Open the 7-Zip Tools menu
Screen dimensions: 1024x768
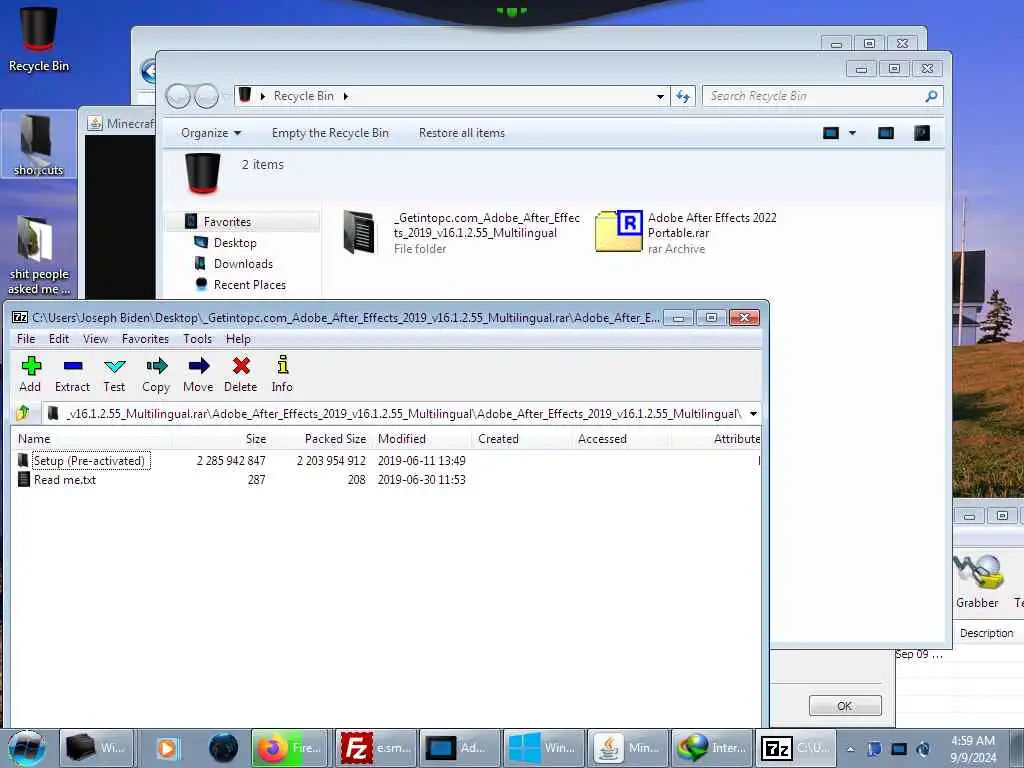[x=197, y=339]
